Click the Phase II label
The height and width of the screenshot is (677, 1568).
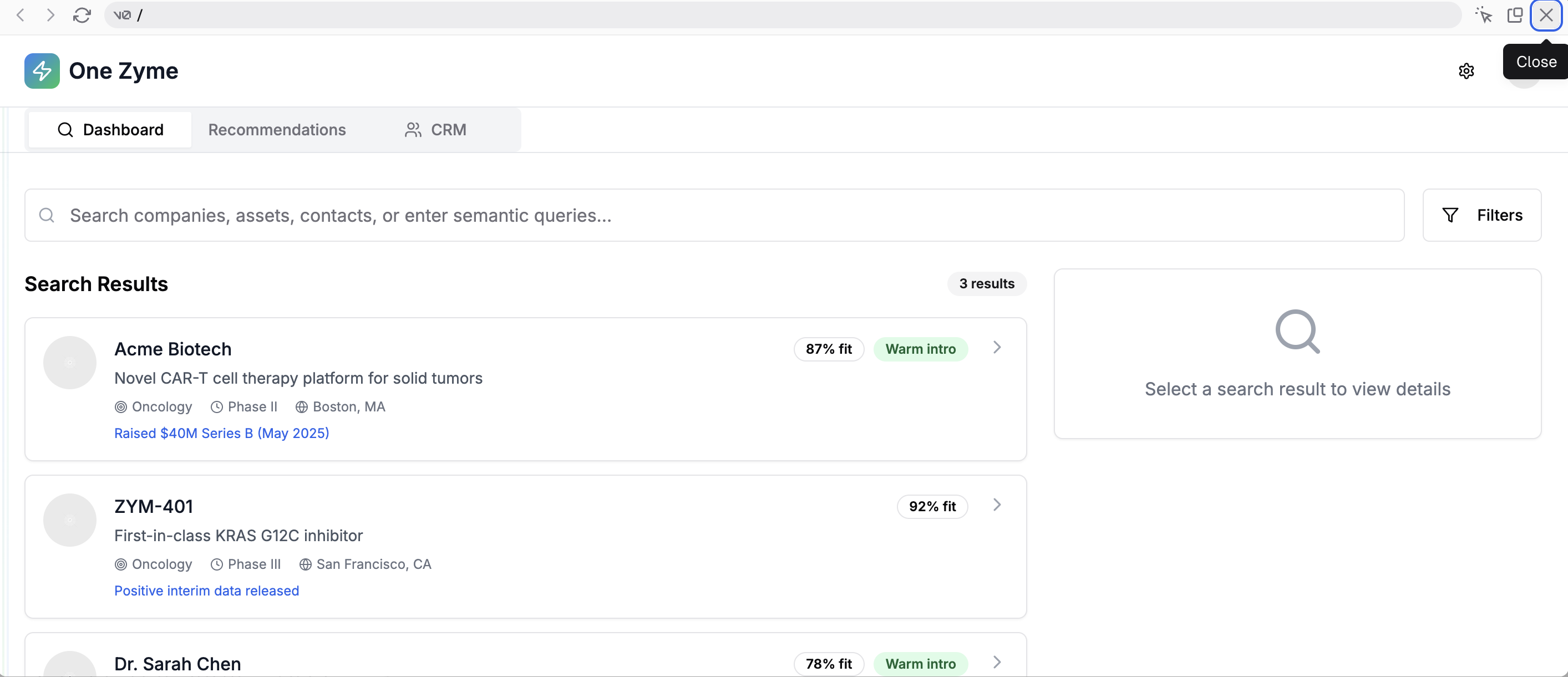[x=252, y=407]
